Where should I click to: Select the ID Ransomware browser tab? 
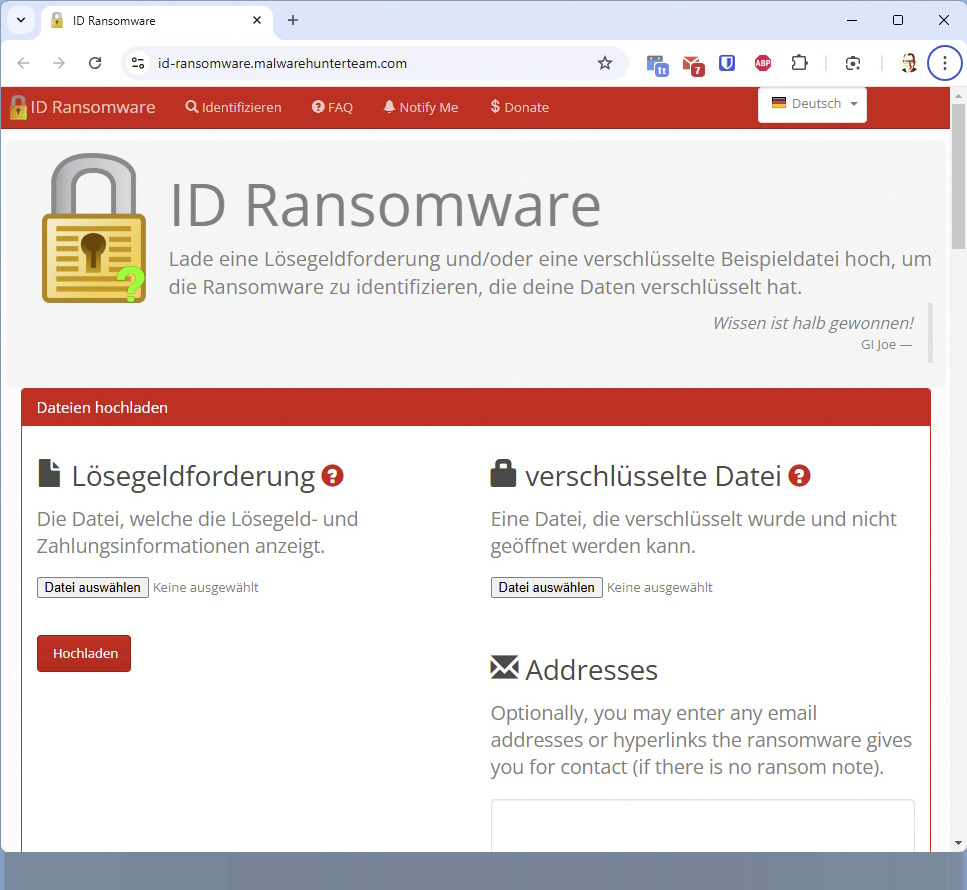[x=157, y=20]
